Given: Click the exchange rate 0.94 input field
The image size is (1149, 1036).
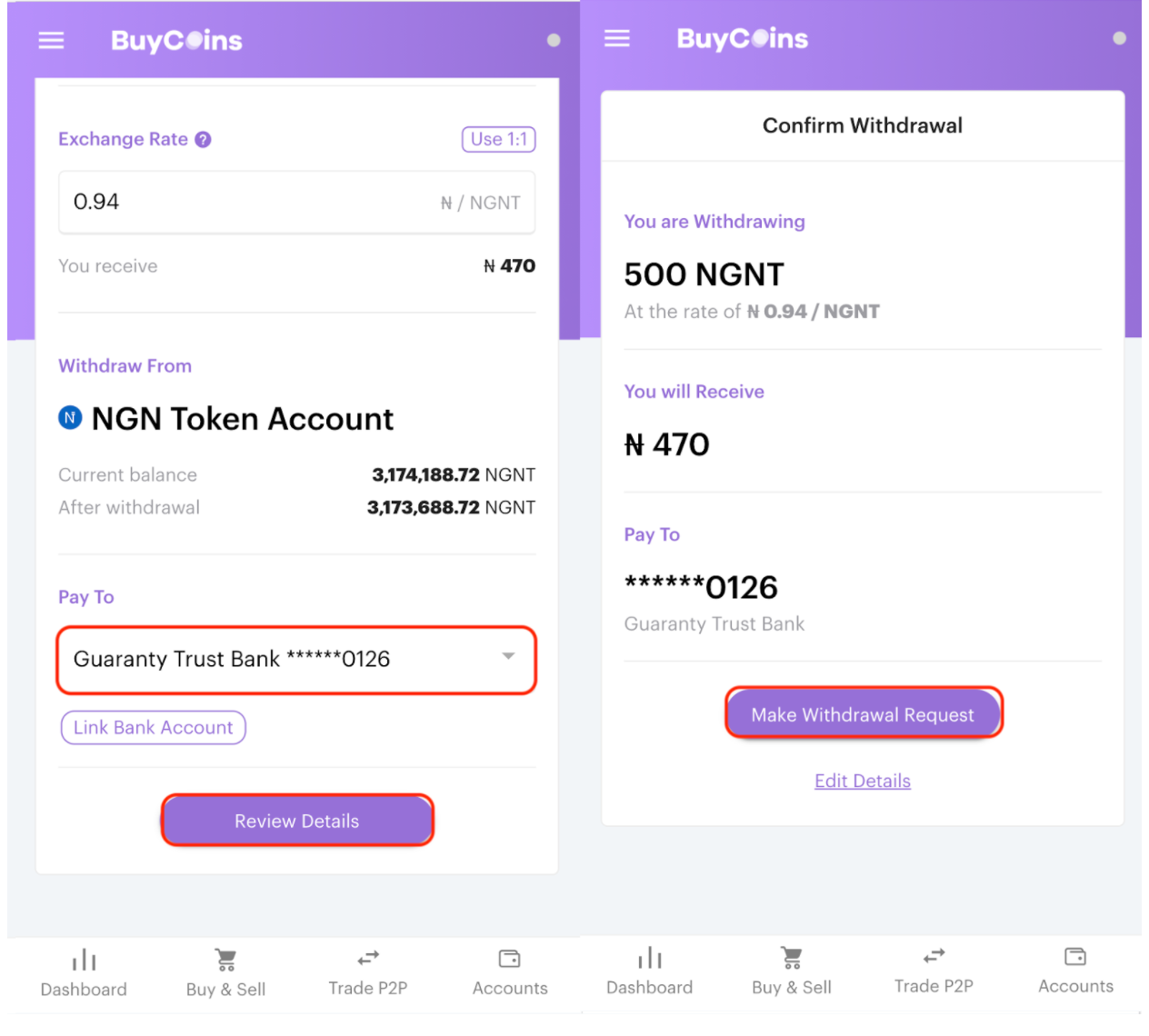Looking at the screenshot, I should coord(296,202).
